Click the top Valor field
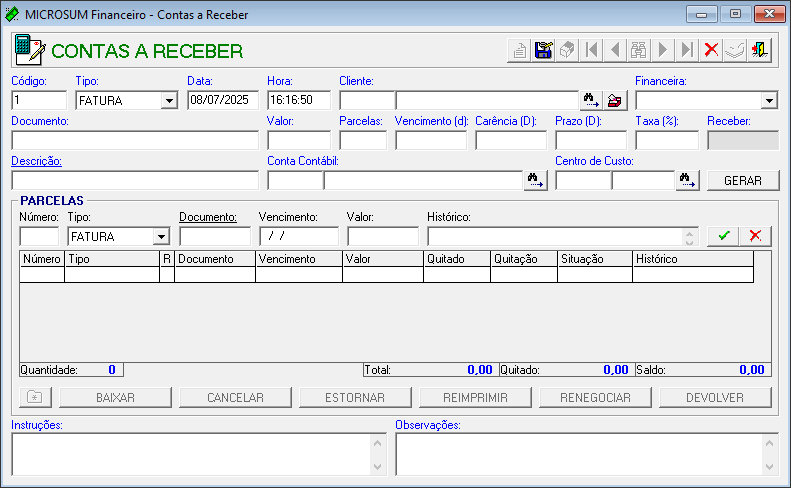791x488 pixels. pyautogui.click(x=299, y=140)
